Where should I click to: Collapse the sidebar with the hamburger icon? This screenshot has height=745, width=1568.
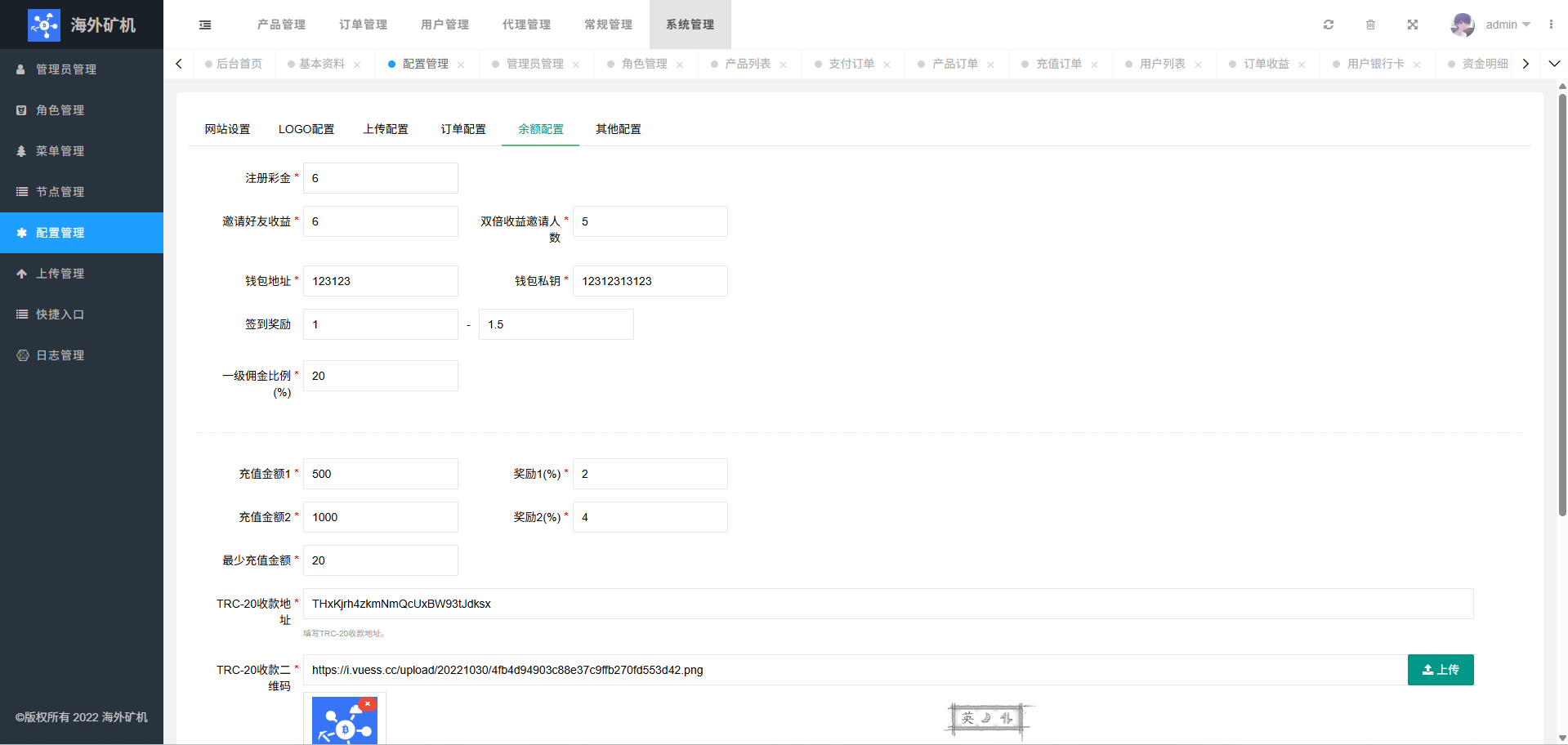[205, 25]
